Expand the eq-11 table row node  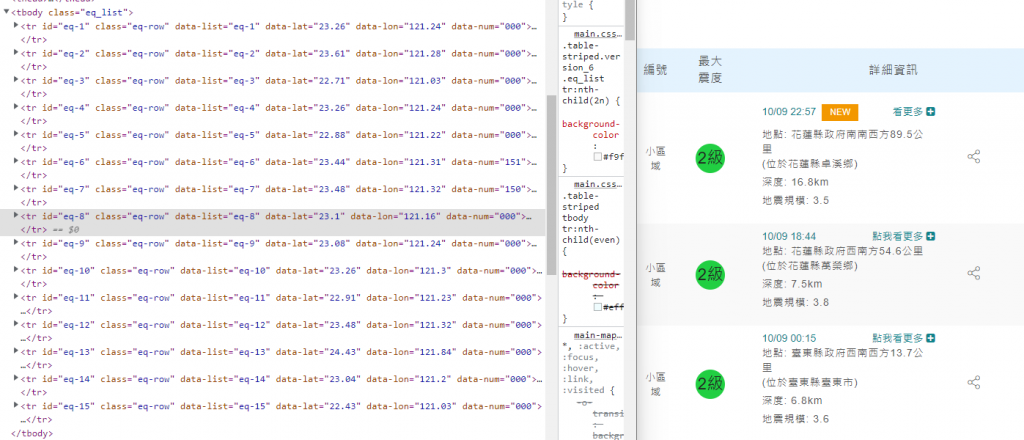coord(16,297)
